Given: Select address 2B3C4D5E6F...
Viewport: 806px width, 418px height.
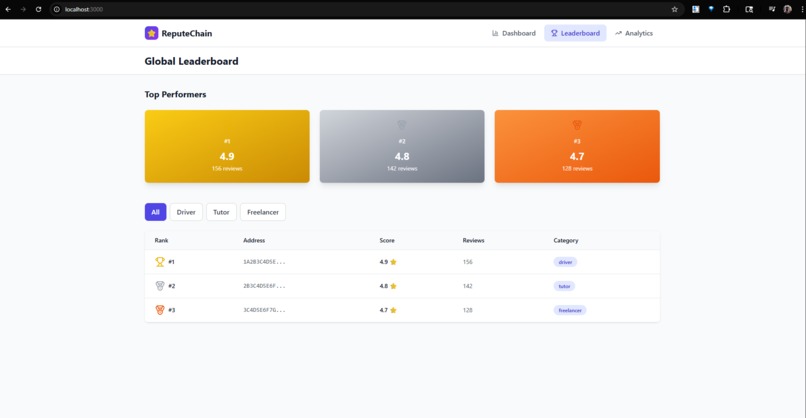Looking at the screenshot, I should click(x=264, y=286).
